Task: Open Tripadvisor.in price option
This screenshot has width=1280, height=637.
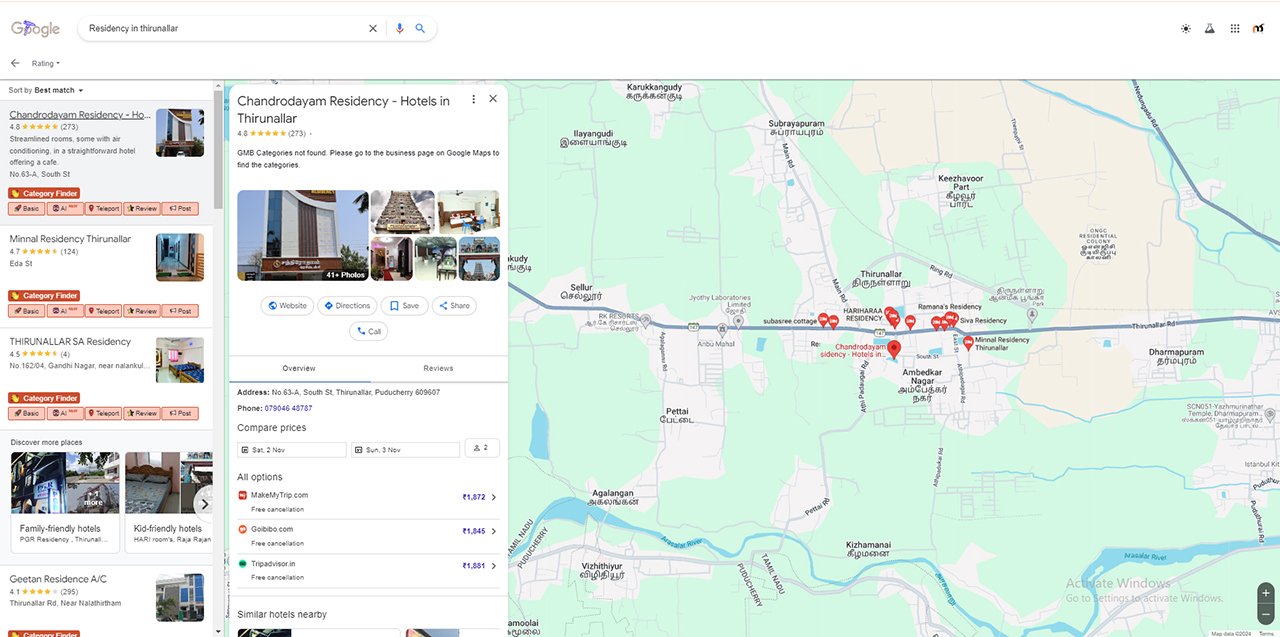Action: (368, 570)
